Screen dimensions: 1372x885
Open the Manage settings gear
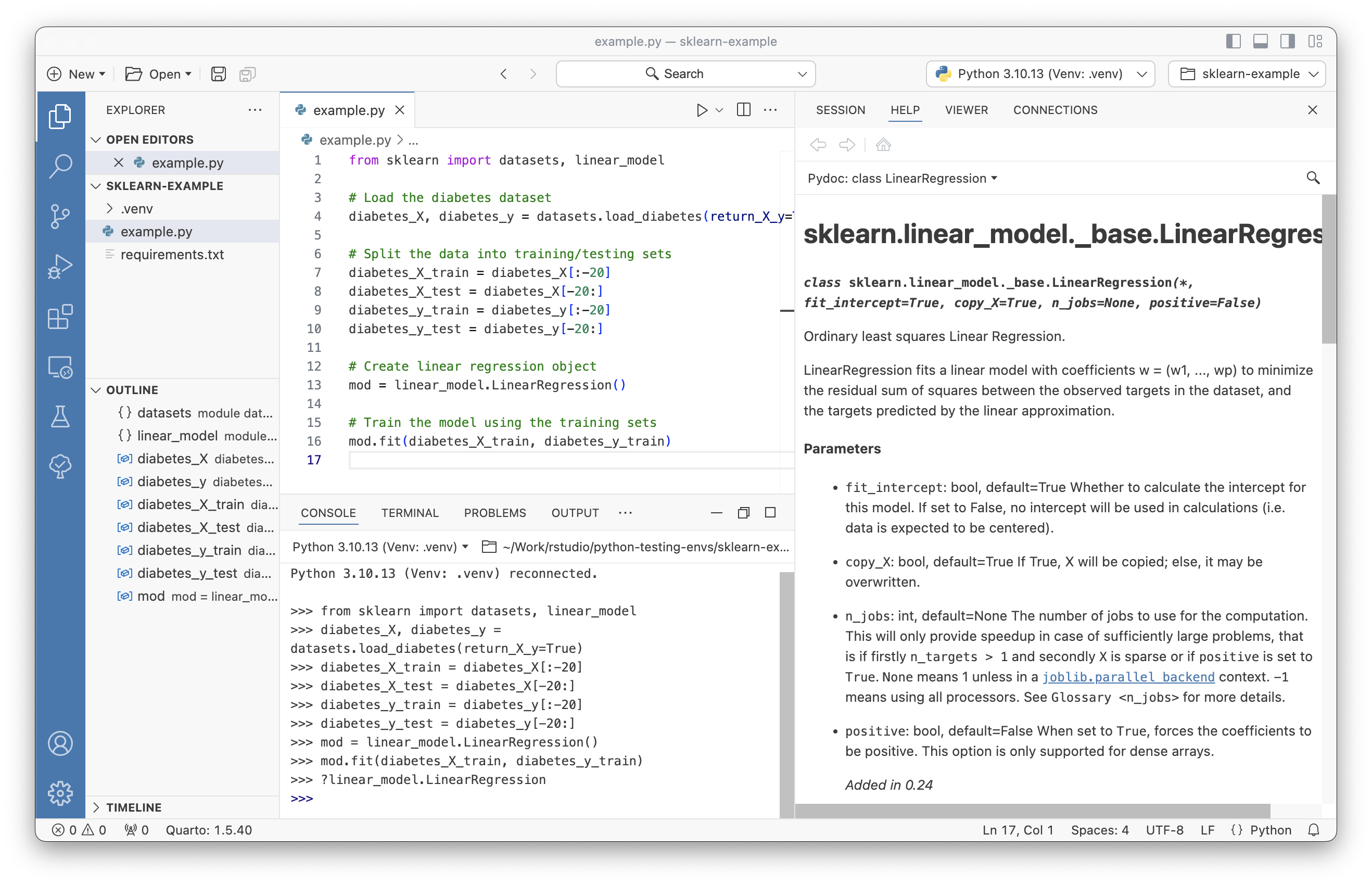[x=60, y=793]
